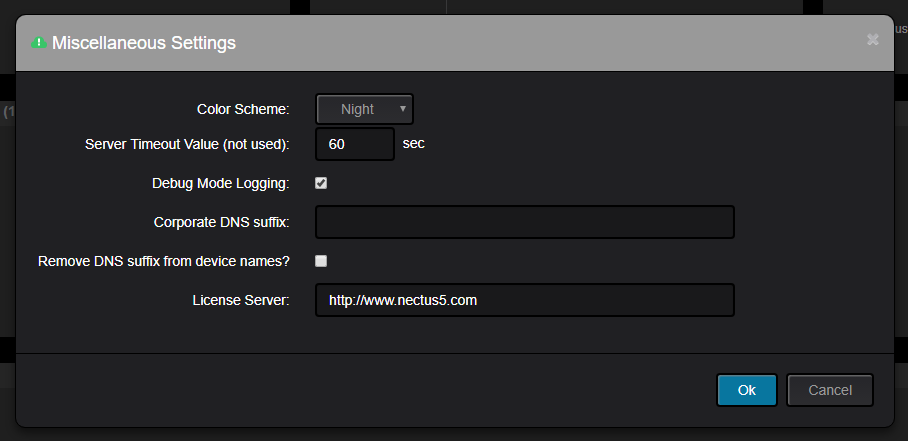908x441 pixels.
Task: Click into the Corporate DNS suffix field
Action: [x=525, y=222]
